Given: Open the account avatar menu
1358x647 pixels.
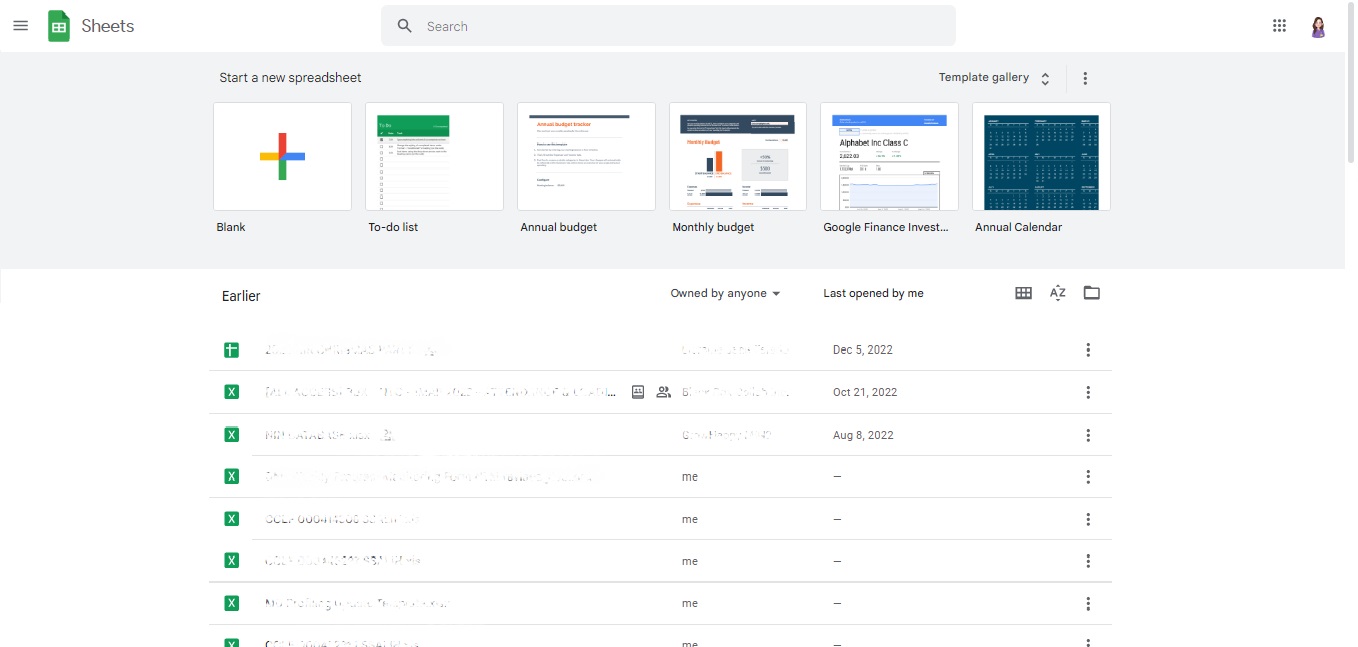Looking at the screenshot, I should 1318,27.
